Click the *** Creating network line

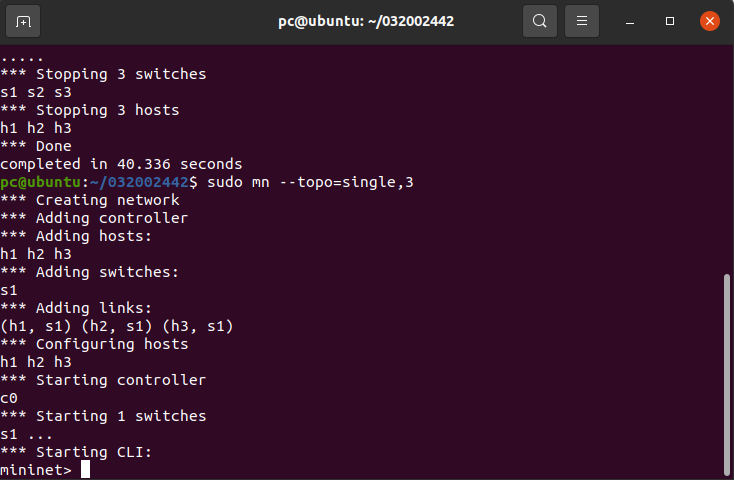90,200
